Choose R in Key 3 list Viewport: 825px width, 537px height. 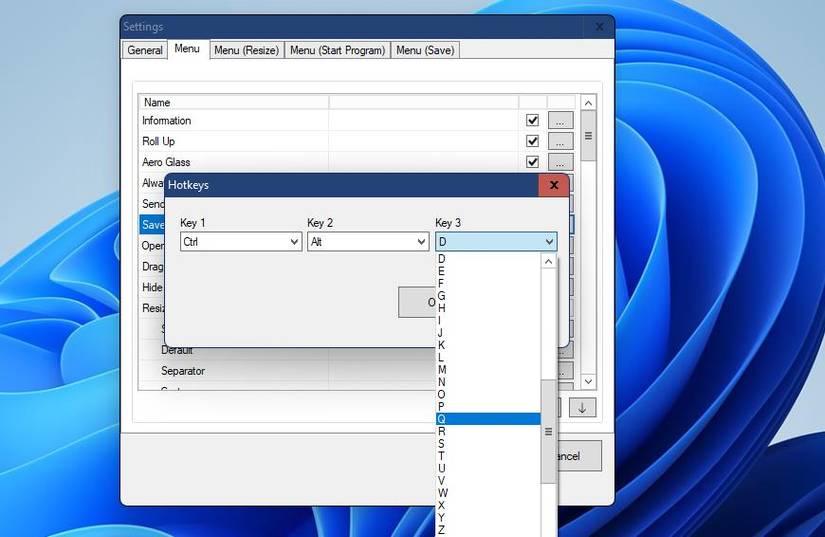489,431
